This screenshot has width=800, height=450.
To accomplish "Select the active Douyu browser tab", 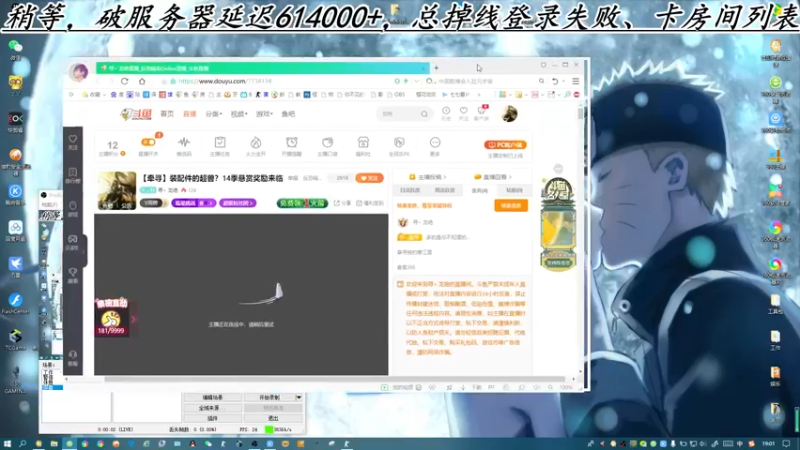I will pos(263,68).
